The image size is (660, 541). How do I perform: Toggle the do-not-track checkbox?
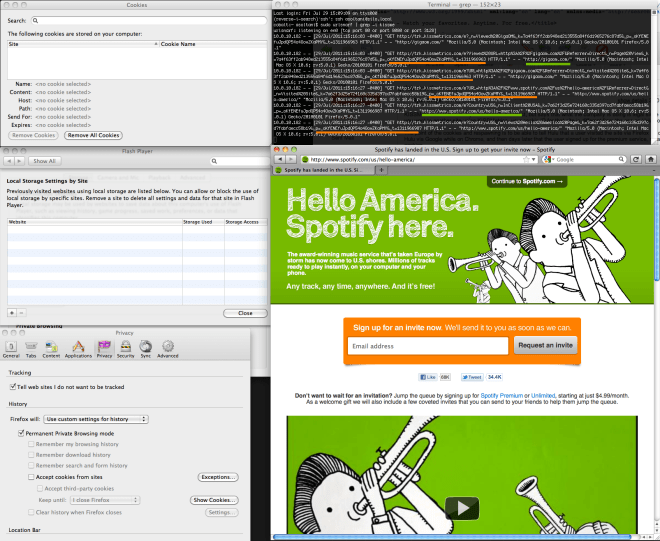tap(12, 386)
